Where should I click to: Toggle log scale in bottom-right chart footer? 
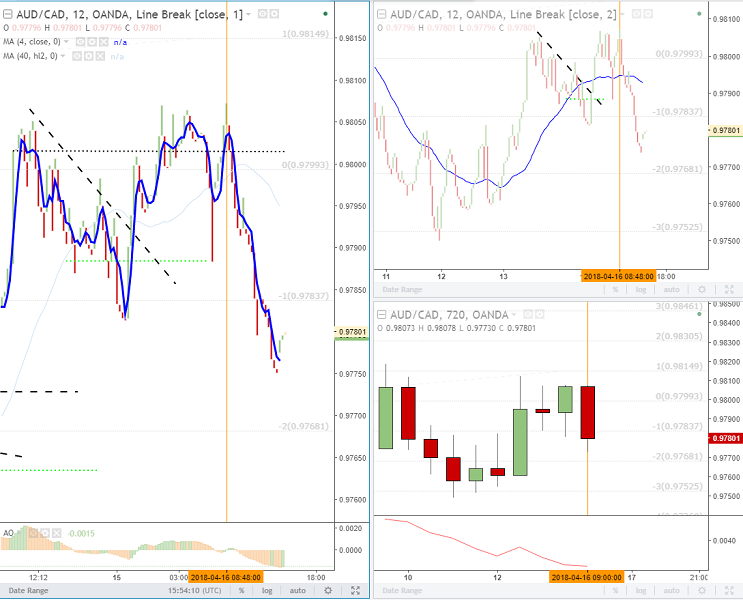(641, 591)
